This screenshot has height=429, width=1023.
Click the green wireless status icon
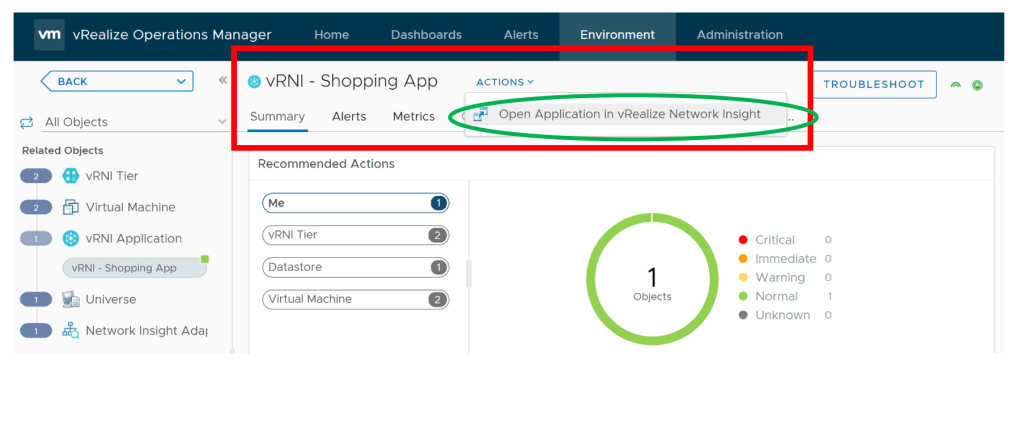click(x=956, y=85)
